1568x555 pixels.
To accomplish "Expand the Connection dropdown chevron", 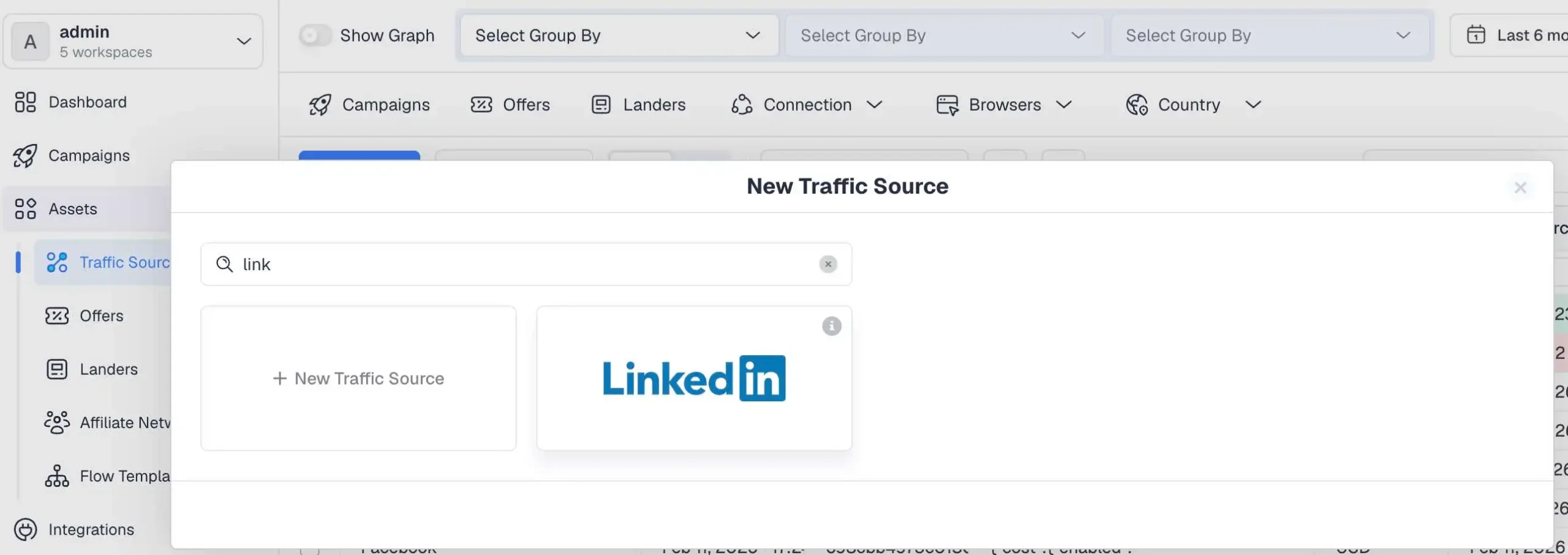I will 874,105.
